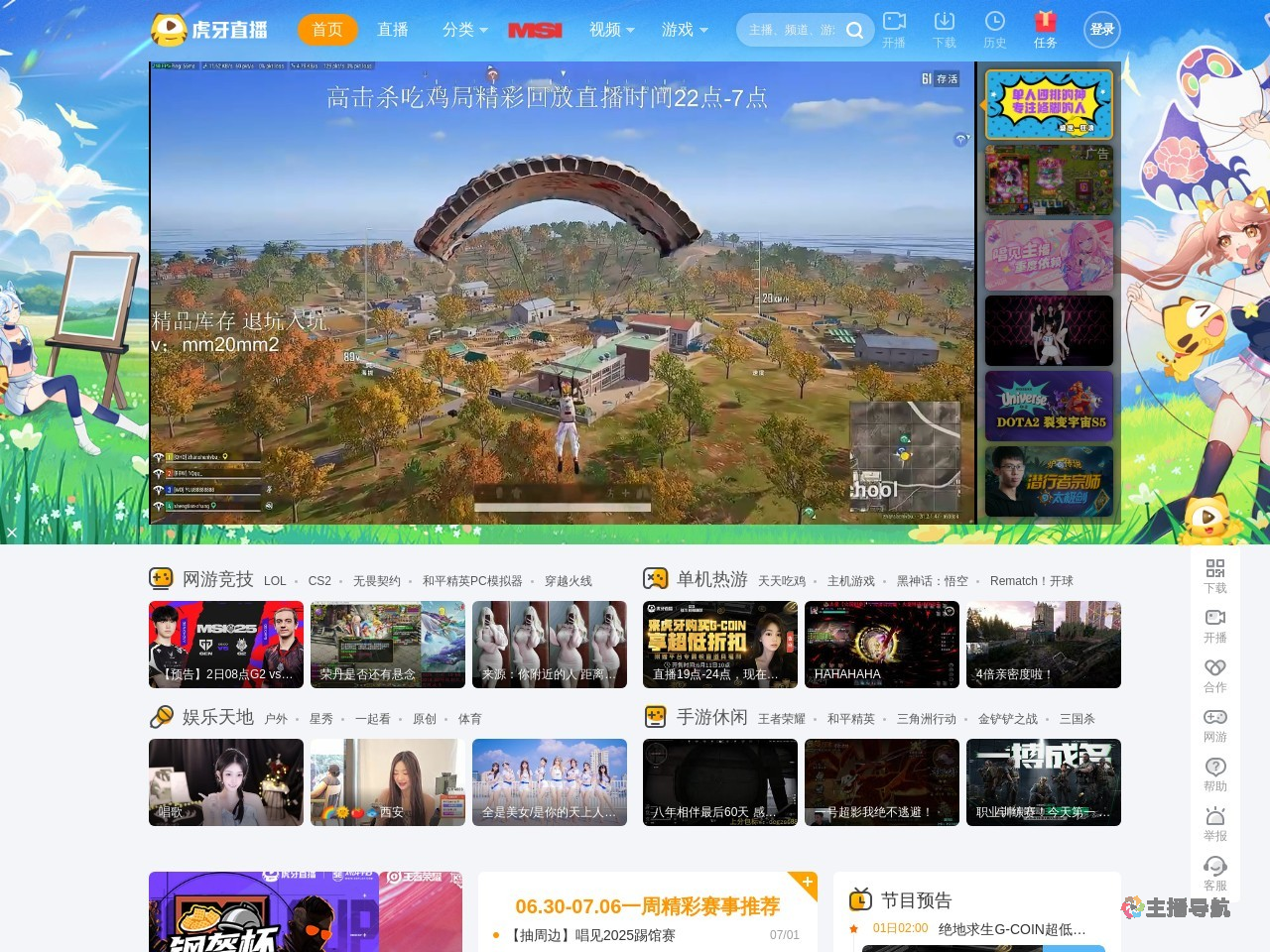The image size is (1270, 952).
Task: Open the CS2 category link
Action: pos(319,581)
